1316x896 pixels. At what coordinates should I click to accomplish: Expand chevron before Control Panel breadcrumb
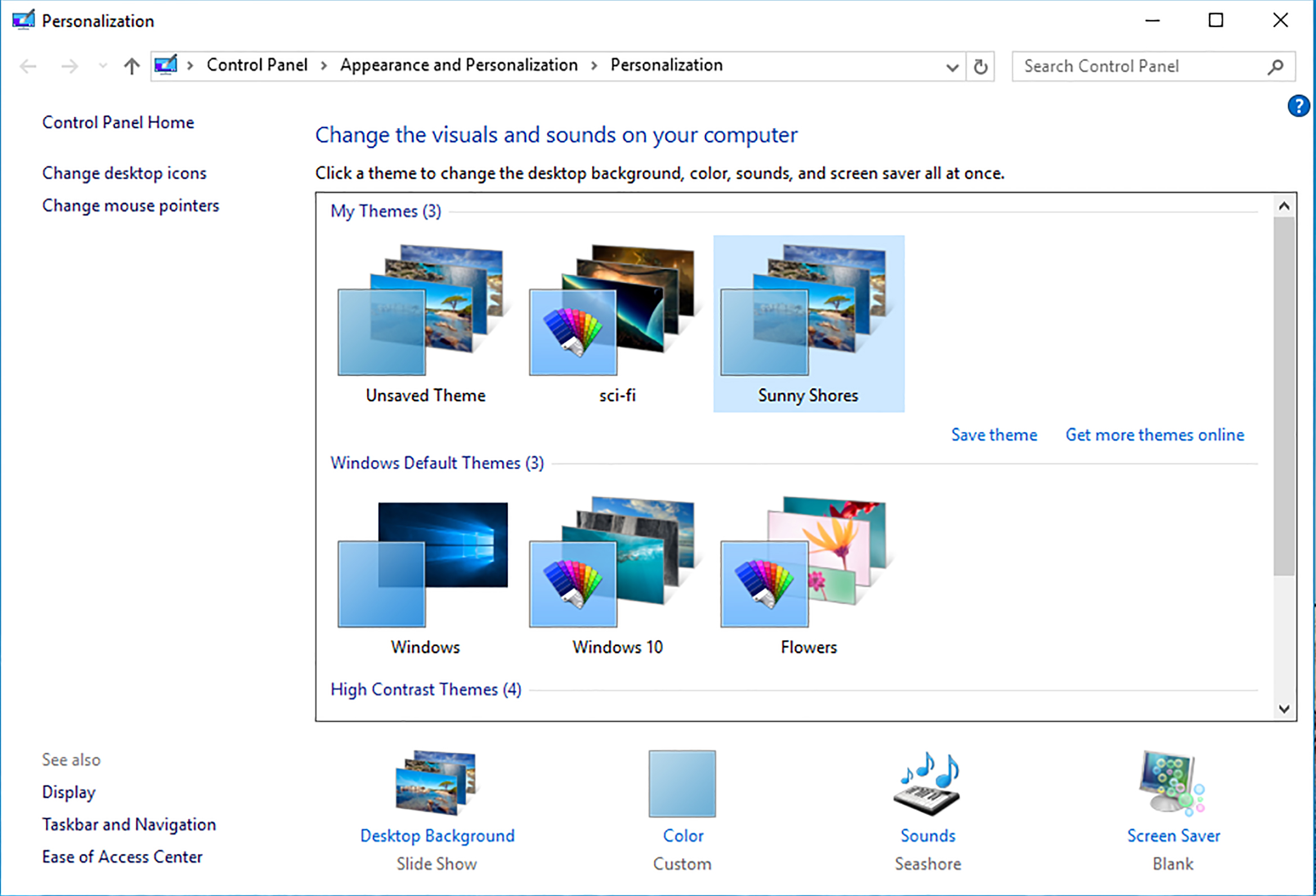(191, 66)
